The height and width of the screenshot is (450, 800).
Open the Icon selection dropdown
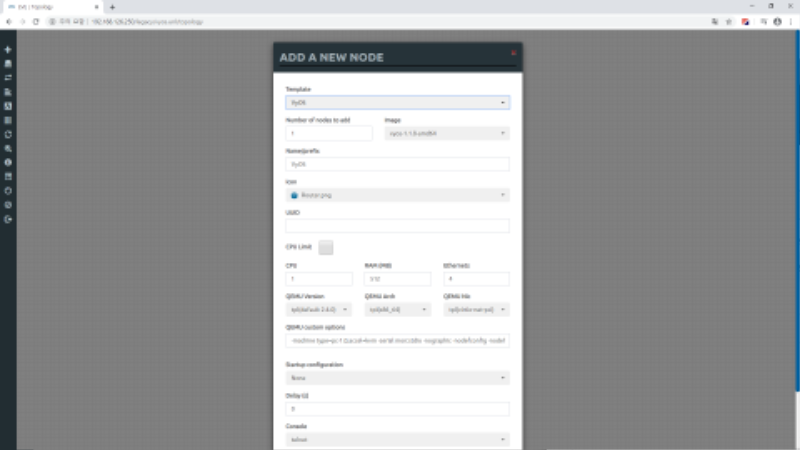(397, 195)
